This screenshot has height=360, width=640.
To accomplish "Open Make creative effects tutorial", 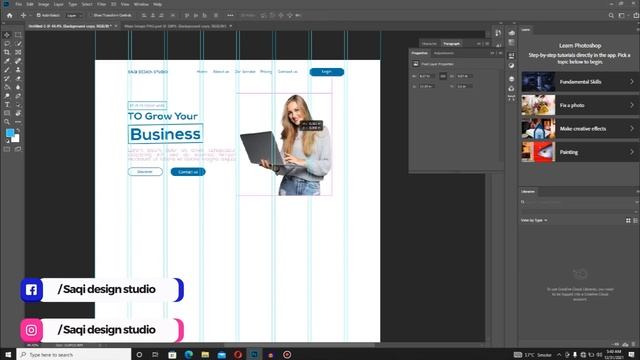I will click(x=579, y=129).
